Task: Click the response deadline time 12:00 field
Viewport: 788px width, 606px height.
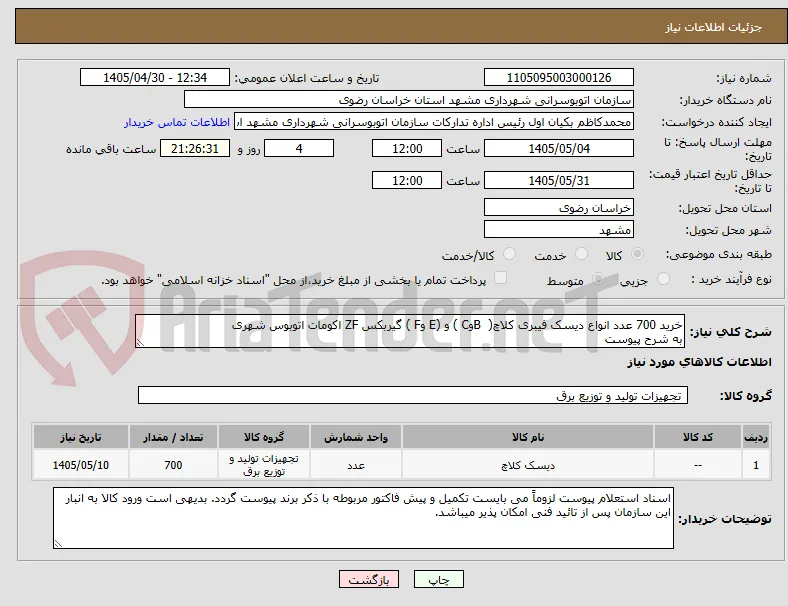Action: (x=407, y=148)
